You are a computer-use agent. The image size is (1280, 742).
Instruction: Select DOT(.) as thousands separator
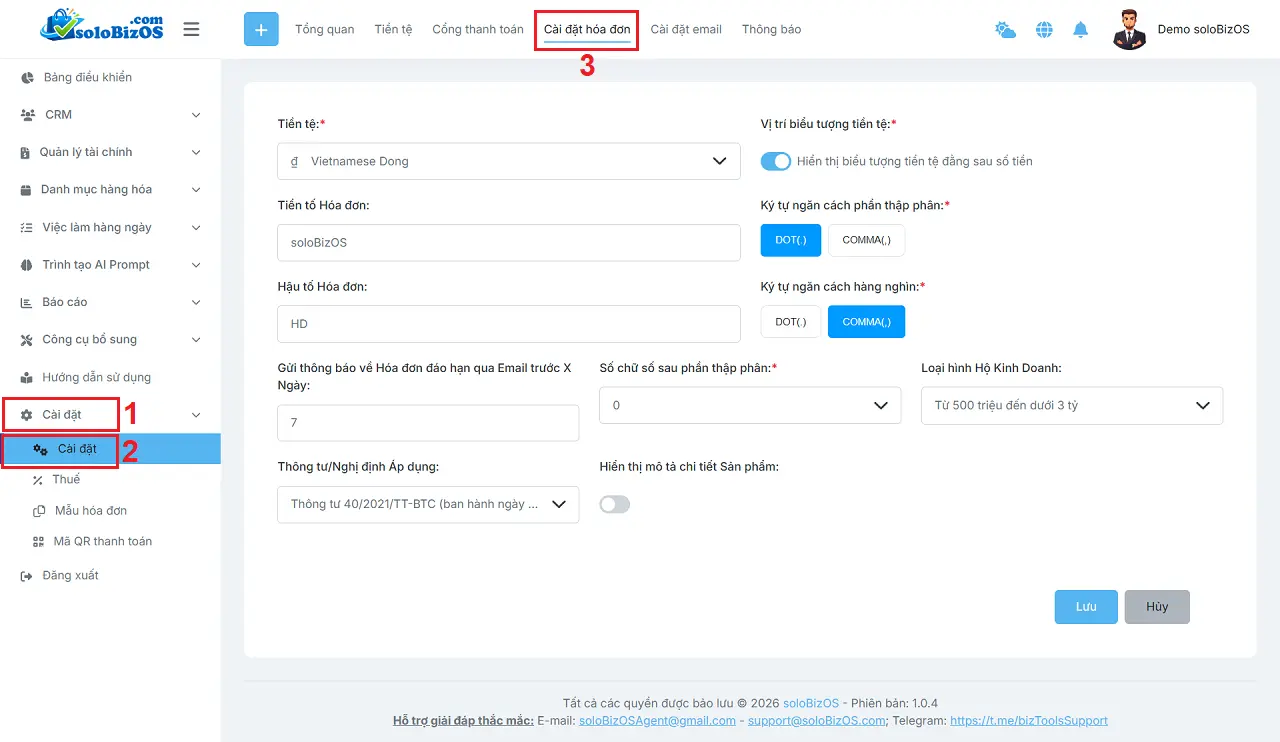tap(791, 322)
